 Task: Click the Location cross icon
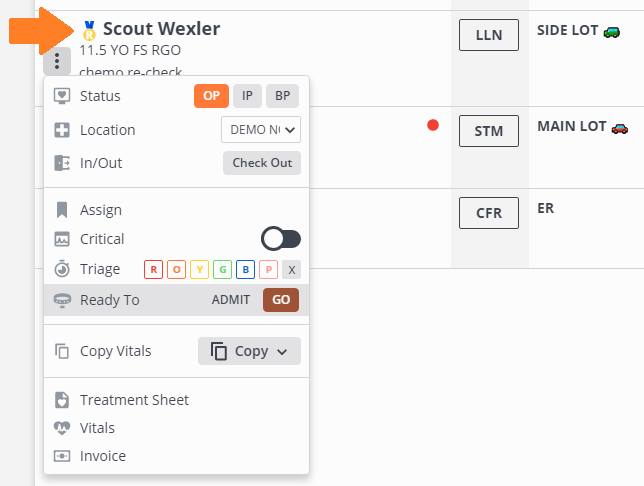[62, 130]
